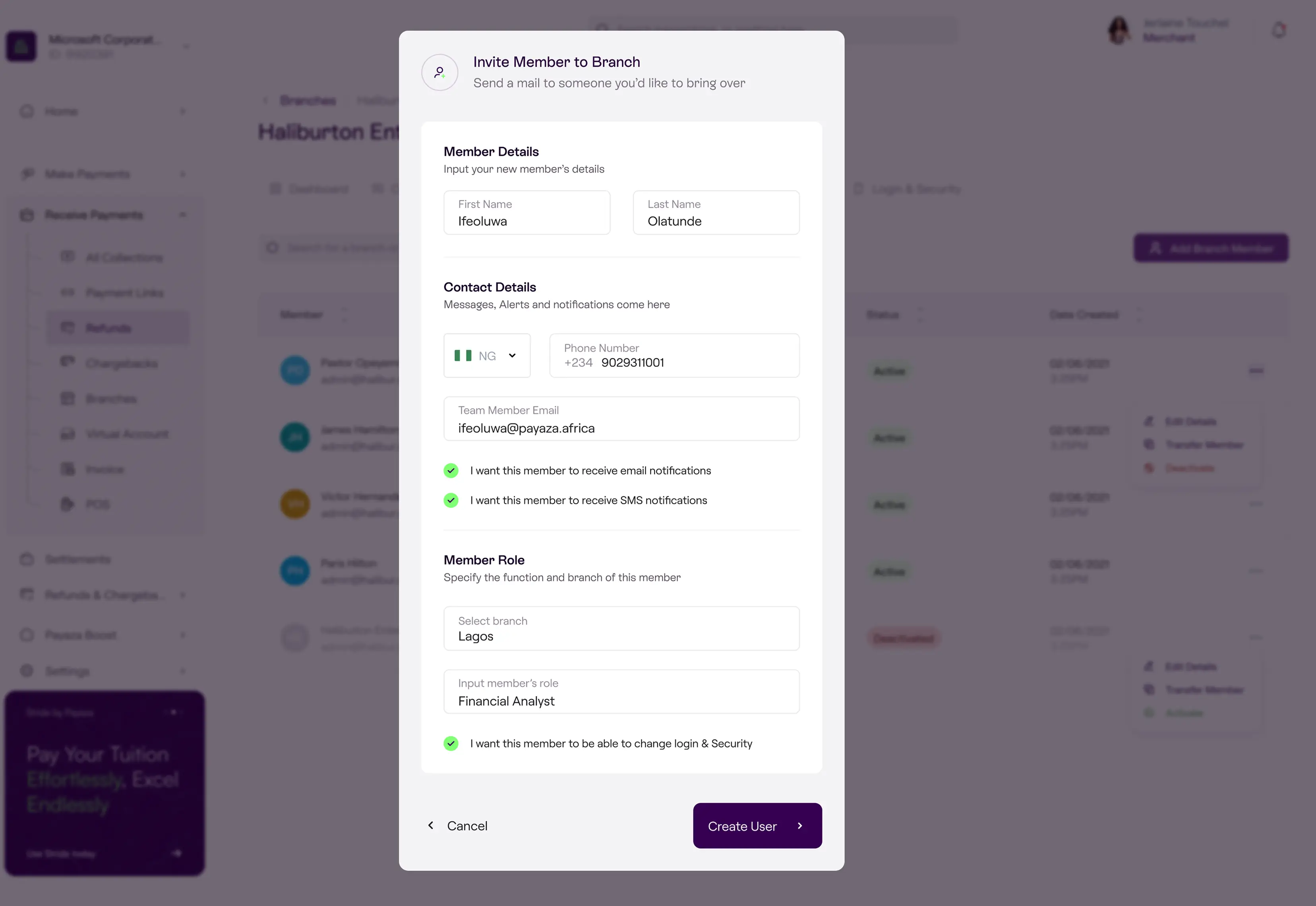Click Pastor Opeyemi's avatar in the background table
1316x906 pixels.
pyautogui.click(x=295, y=370)
